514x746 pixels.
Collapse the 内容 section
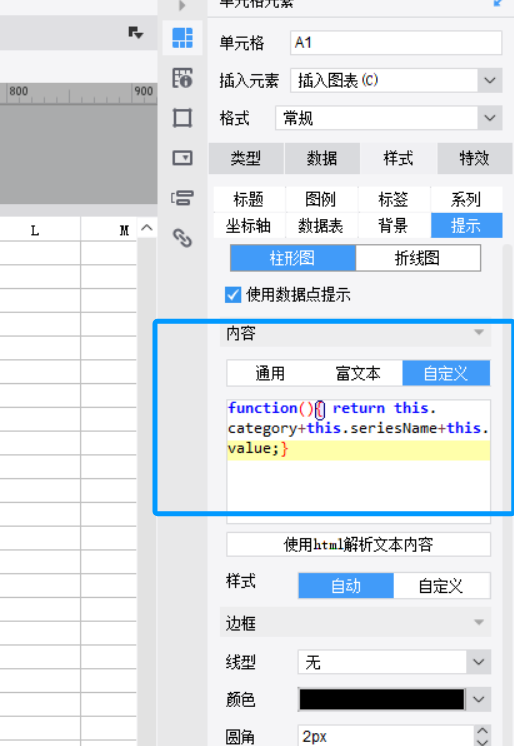479,332
